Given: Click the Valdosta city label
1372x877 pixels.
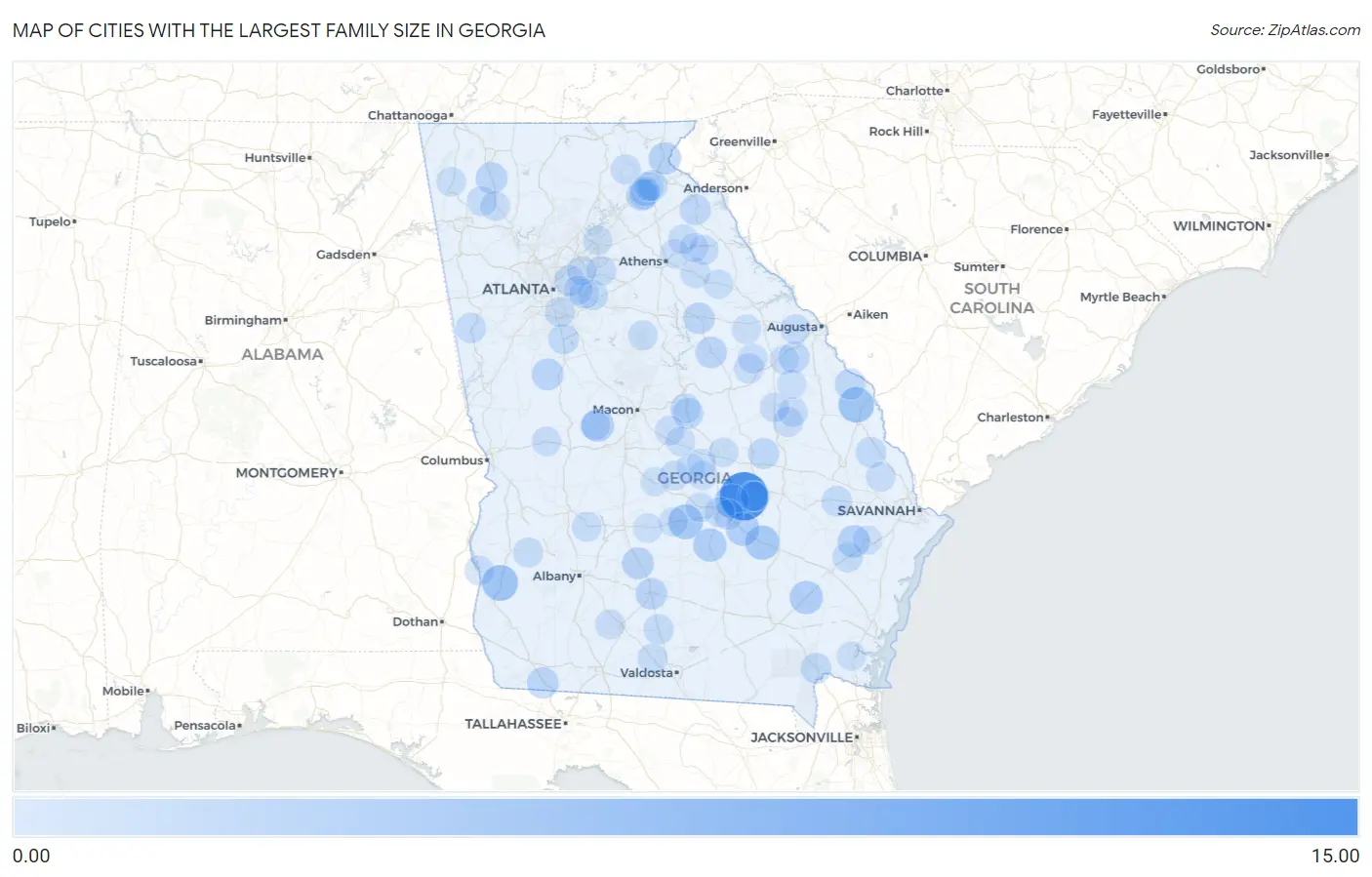Looking at the screenshot, I should click(647, 673).
